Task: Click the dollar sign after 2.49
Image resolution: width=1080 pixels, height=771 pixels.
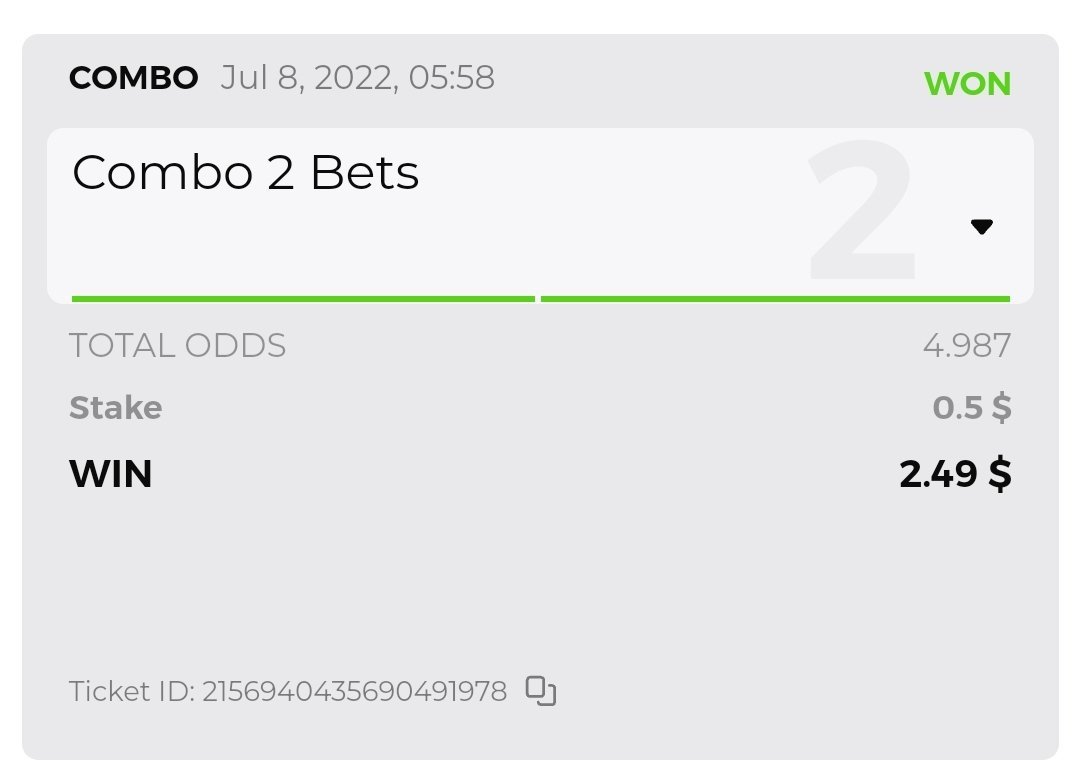Action: 999,473
